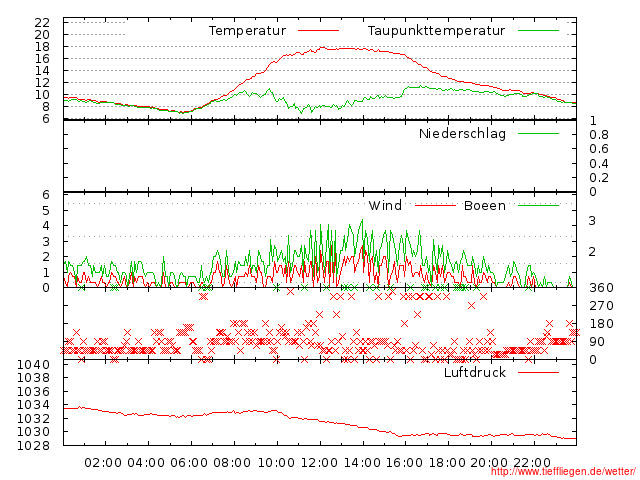Viewport: 640px width, 480px height.
Task: Click the green Taupunkttemperatur legend line sample
Action: pyautogui.click(x=538, y=31)
